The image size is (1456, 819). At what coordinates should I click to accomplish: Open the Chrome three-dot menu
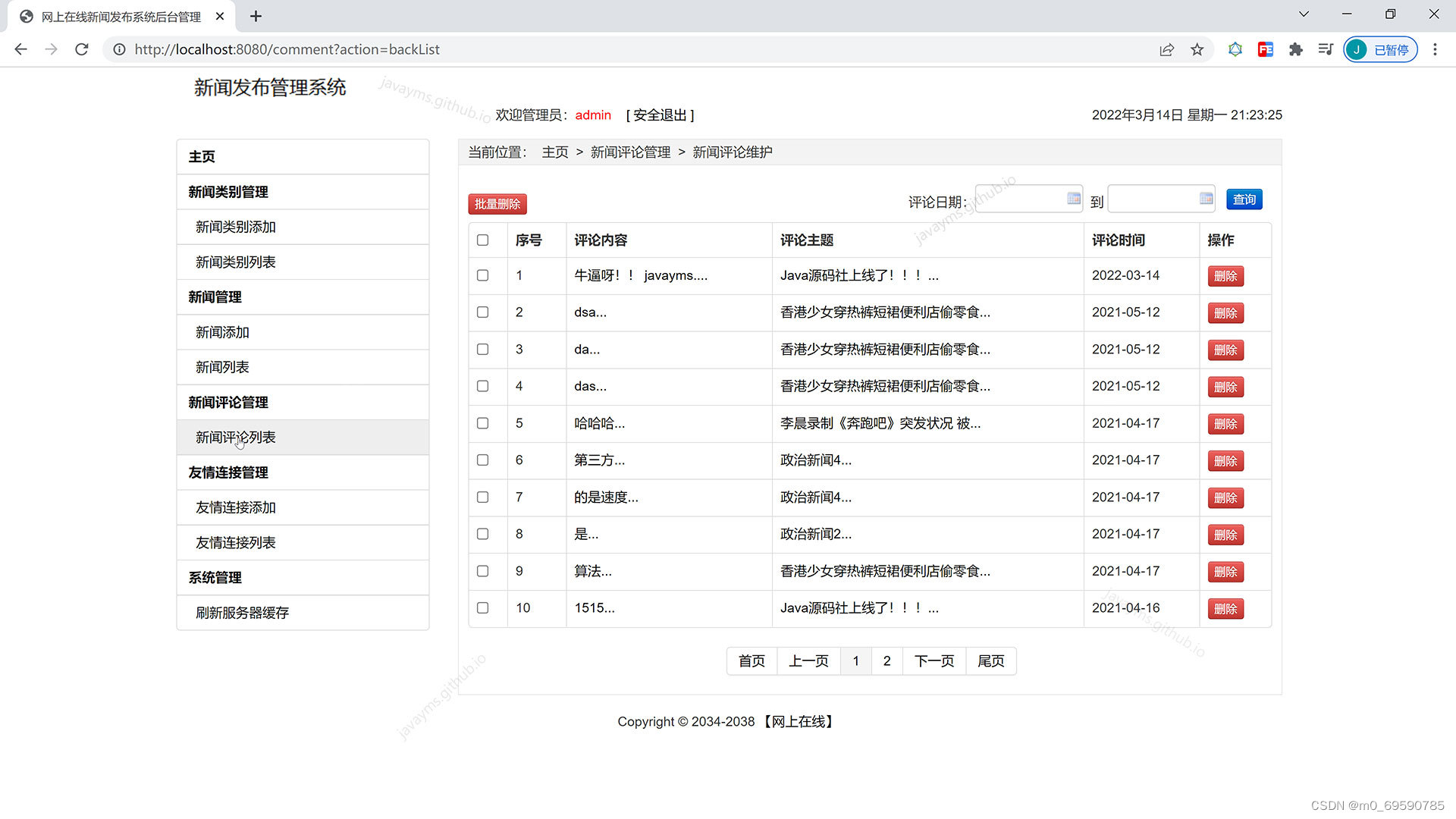[x=1435, y=49]
